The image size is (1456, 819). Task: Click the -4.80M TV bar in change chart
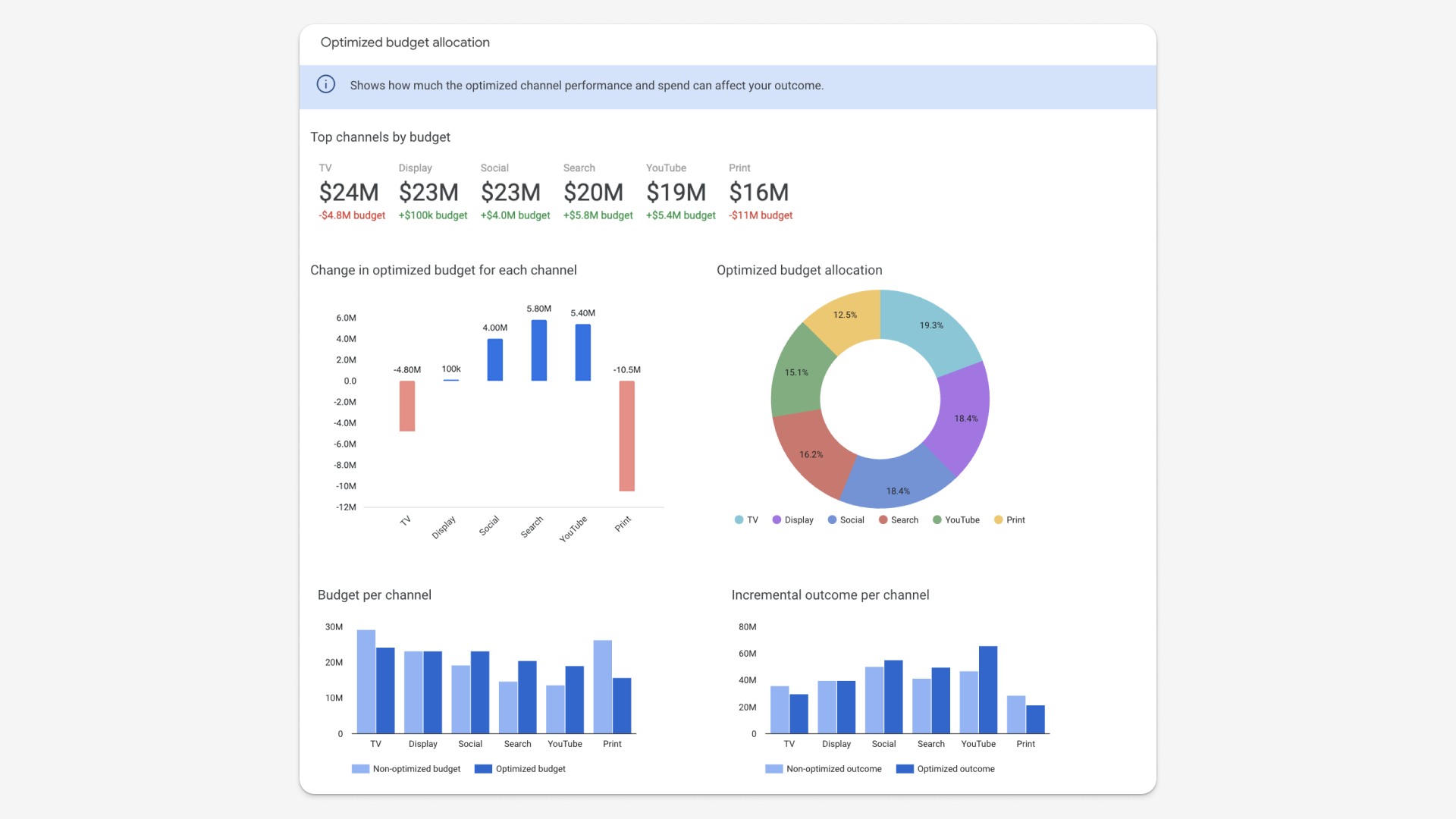point(407,406)
